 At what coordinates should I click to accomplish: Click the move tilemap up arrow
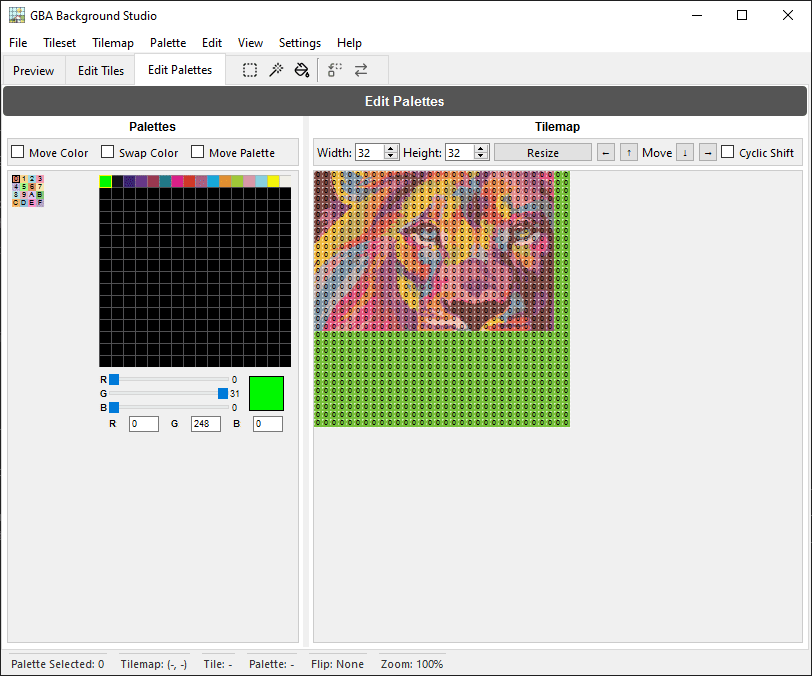coord(629,152)
